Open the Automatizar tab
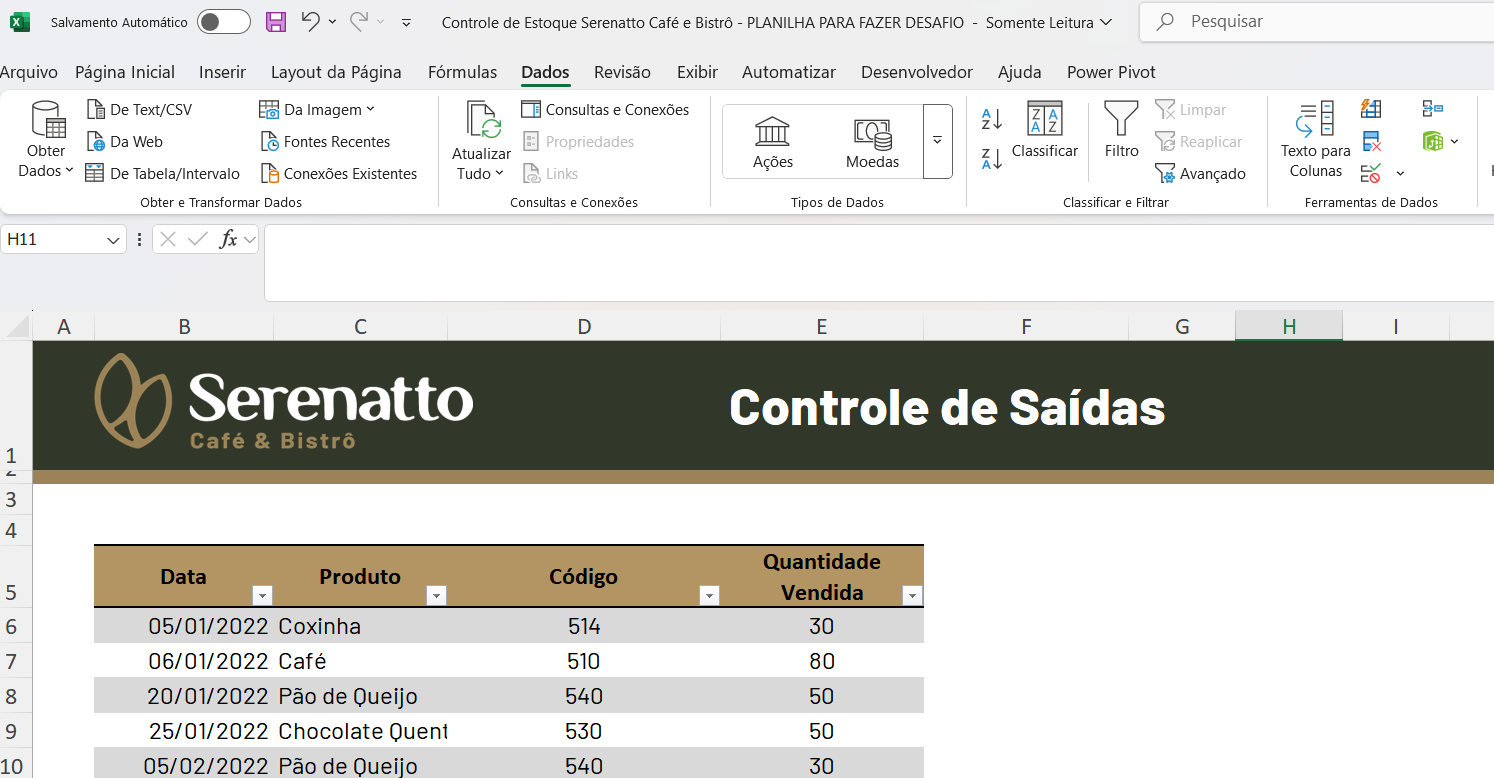Screen dimensions: 1494x778 (789, 72)
